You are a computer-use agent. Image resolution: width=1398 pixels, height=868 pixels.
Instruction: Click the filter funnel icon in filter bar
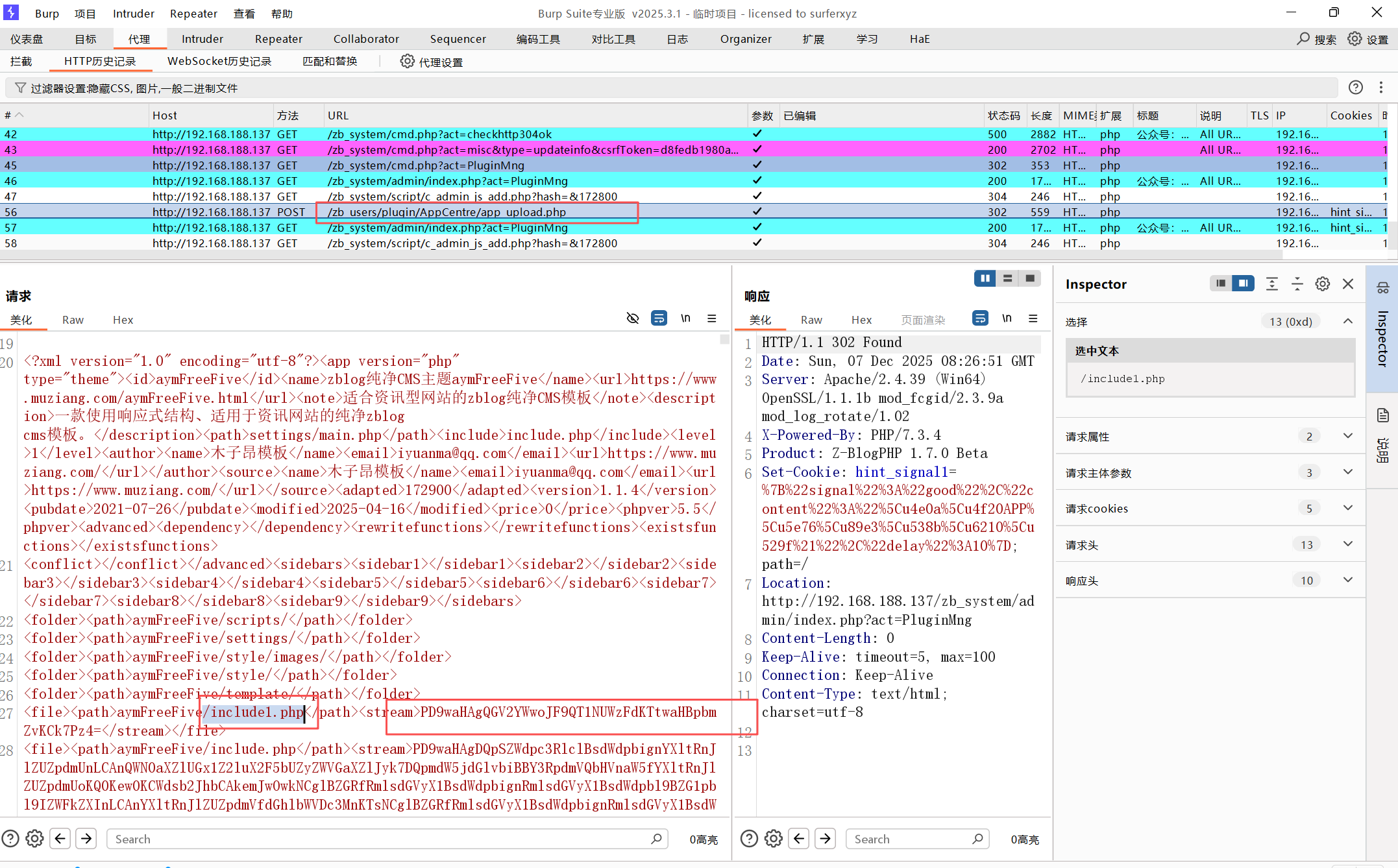pyautogui.click(x=20, y=88)
